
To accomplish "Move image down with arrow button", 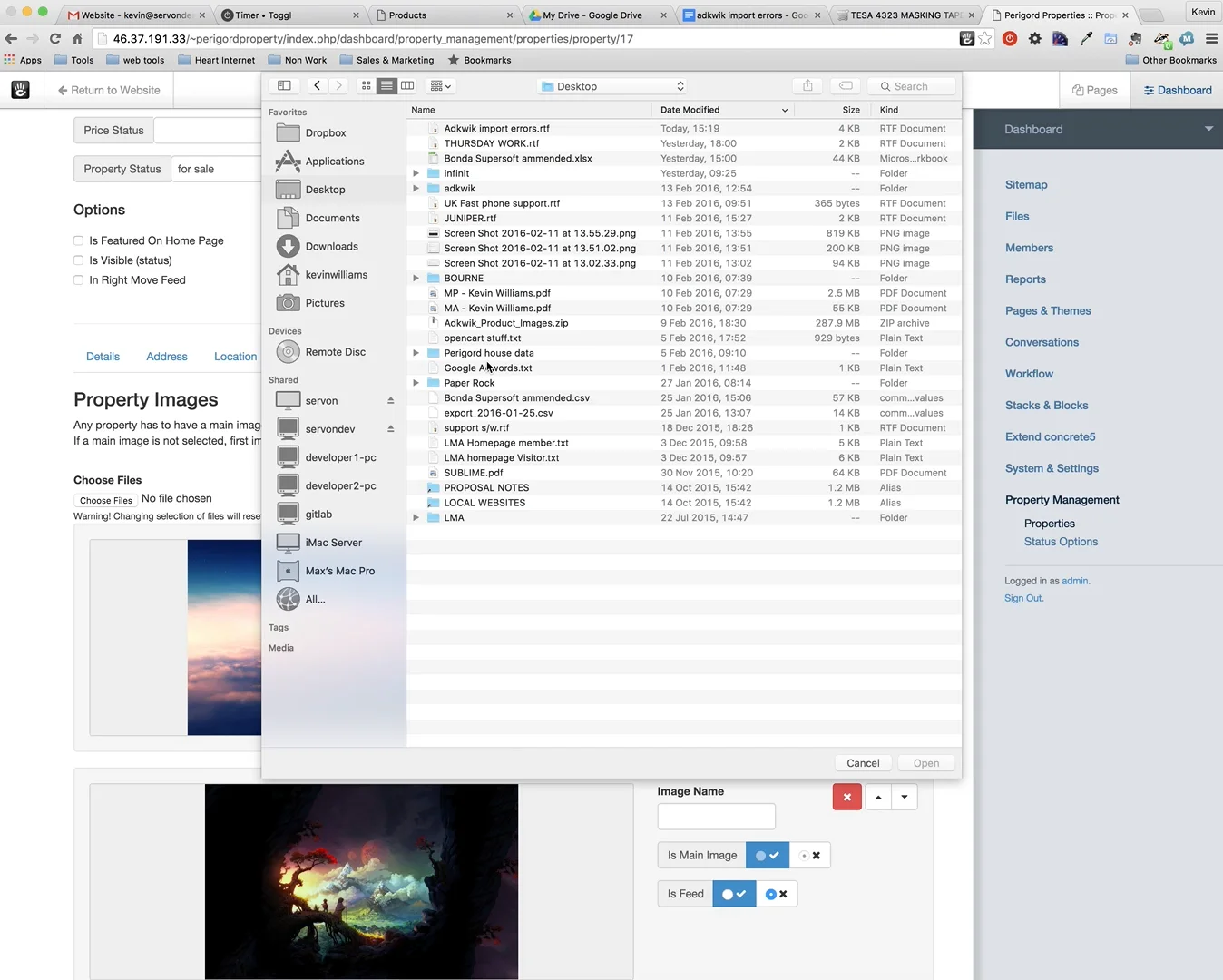I will click(905, 797).
